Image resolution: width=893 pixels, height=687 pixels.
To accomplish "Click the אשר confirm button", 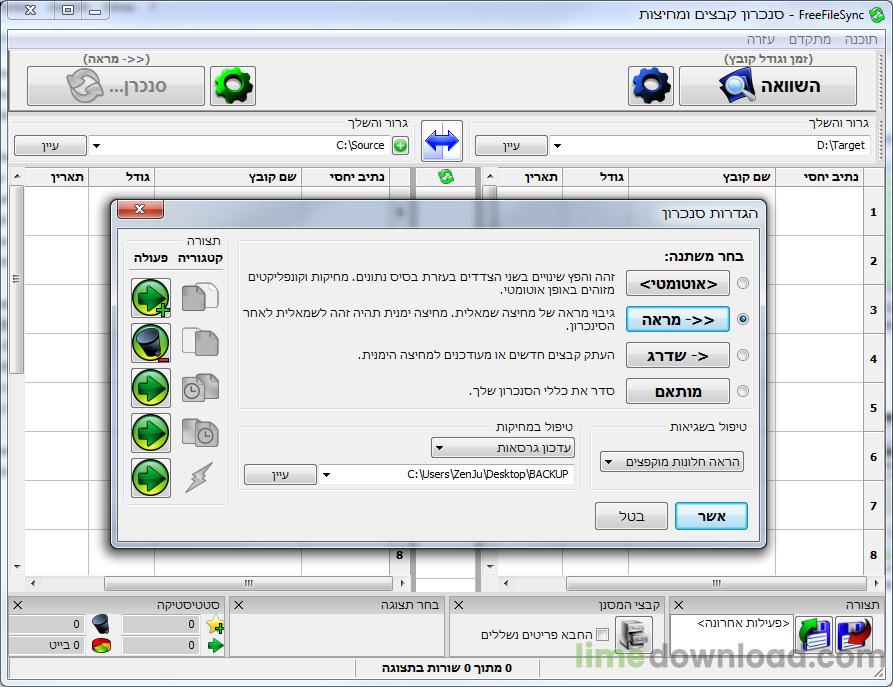I will [711, 516].
